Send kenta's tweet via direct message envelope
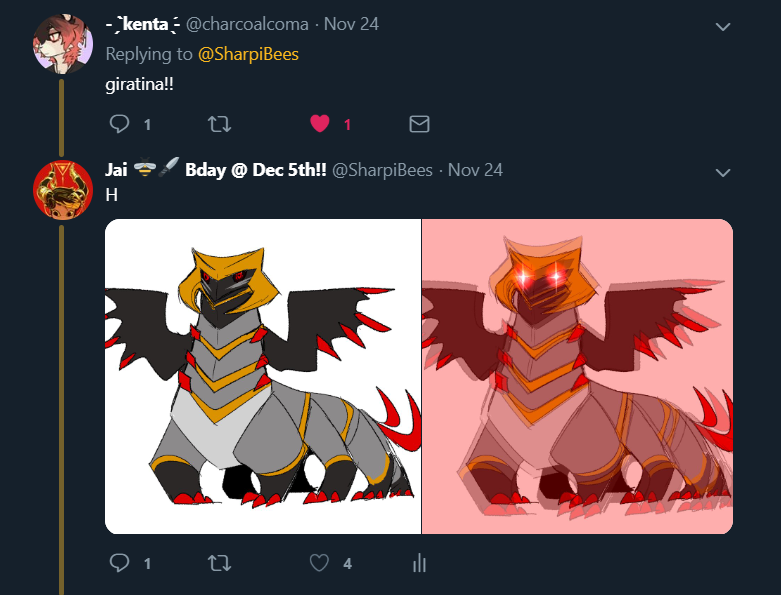The height and width of the screenshot is (595, 781). [419, 123]
